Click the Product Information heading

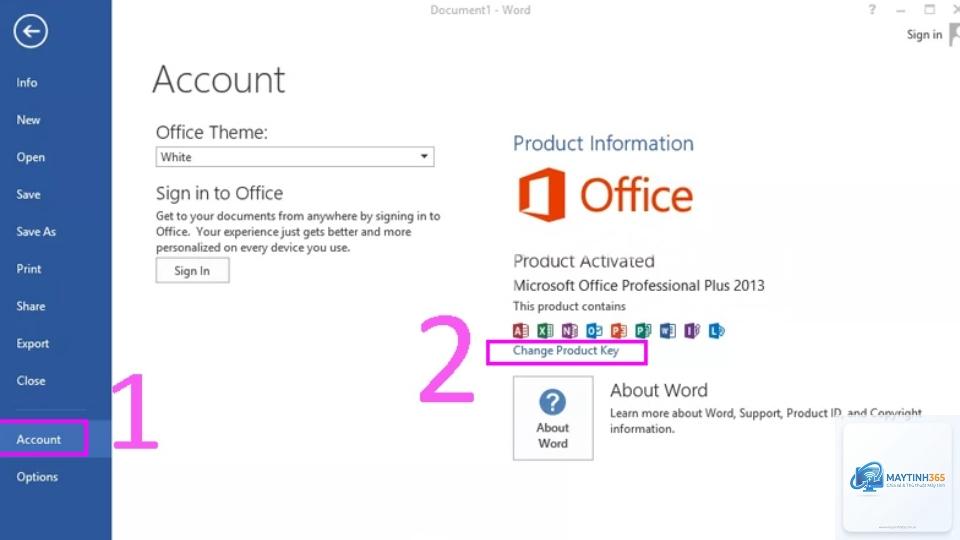(603, 143)
